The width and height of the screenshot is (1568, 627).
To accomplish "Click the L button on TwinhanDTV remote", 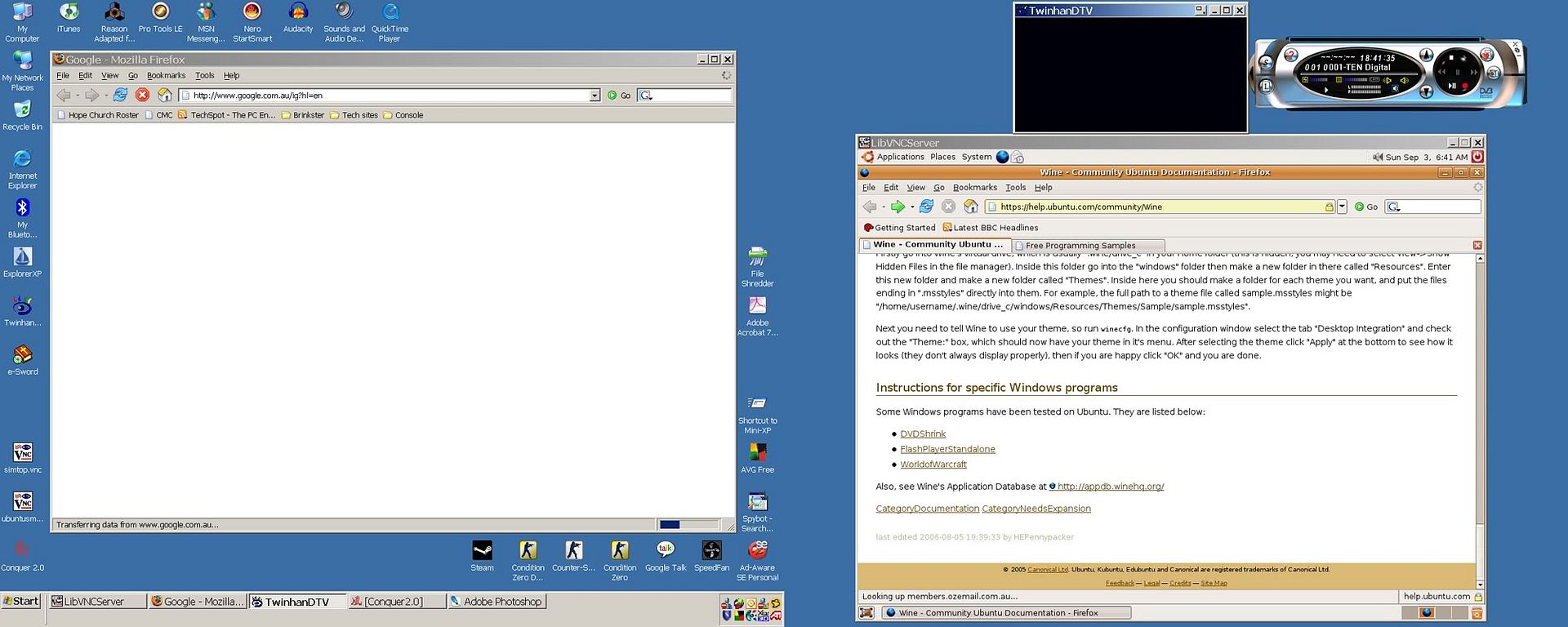I will (x=1266, y=87).
